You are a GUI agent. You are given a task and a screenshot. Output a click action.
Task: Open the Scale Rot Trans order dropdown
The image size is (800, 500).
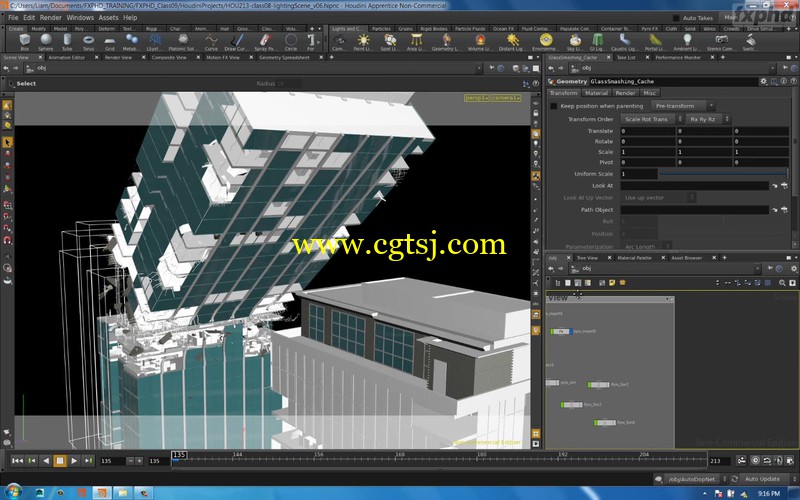coord(651,119)
